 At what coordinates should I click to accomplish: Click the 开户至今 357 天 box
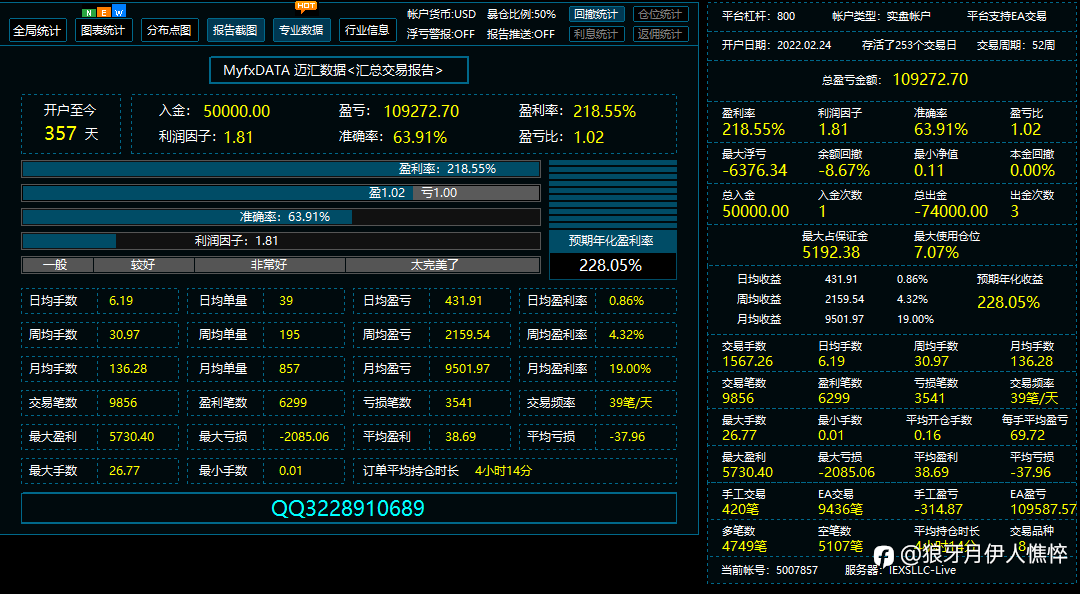(x=71, y=123)
